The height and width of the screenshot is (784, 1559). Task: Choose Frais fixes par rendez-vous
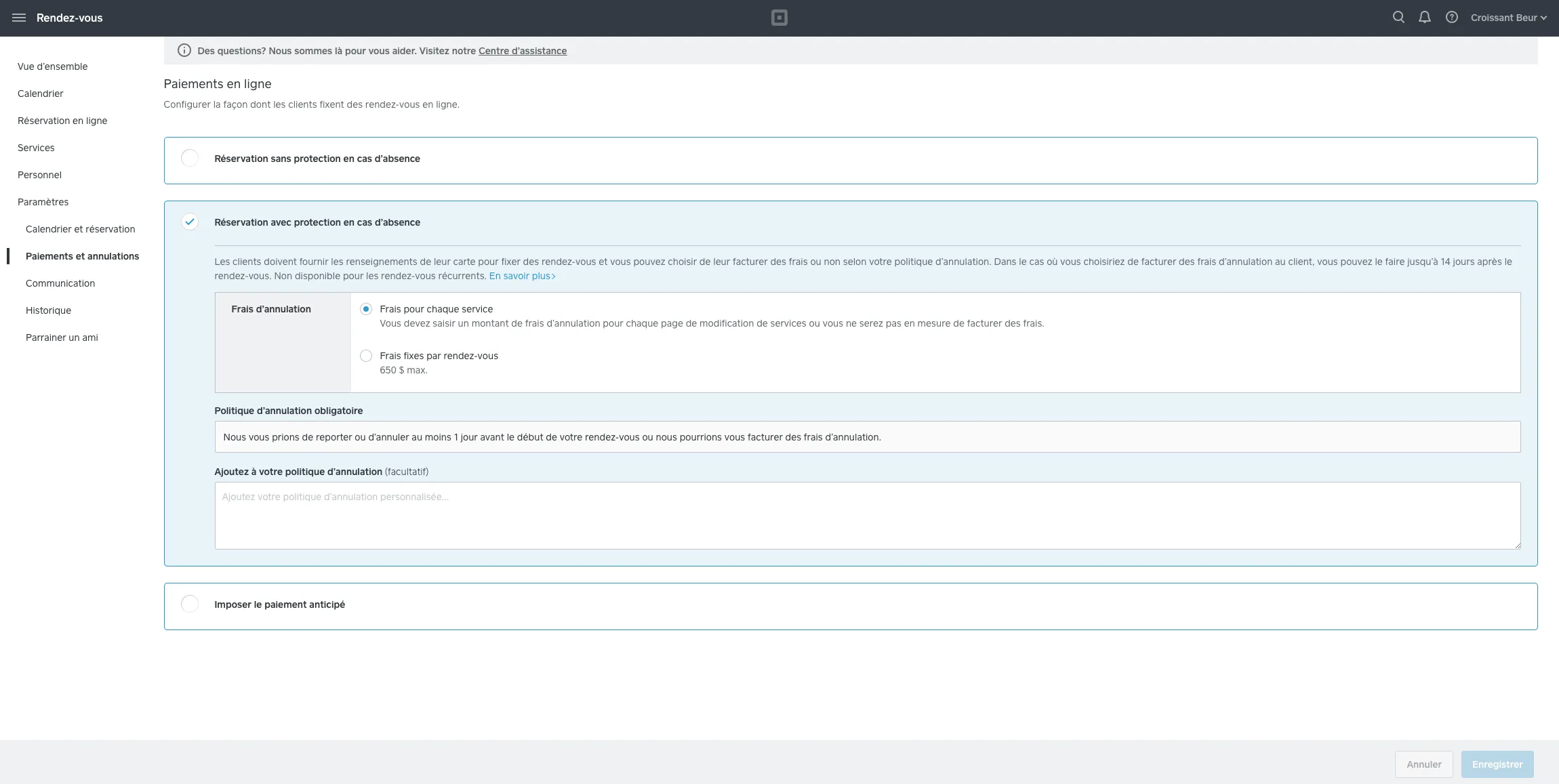click(366, 356)
